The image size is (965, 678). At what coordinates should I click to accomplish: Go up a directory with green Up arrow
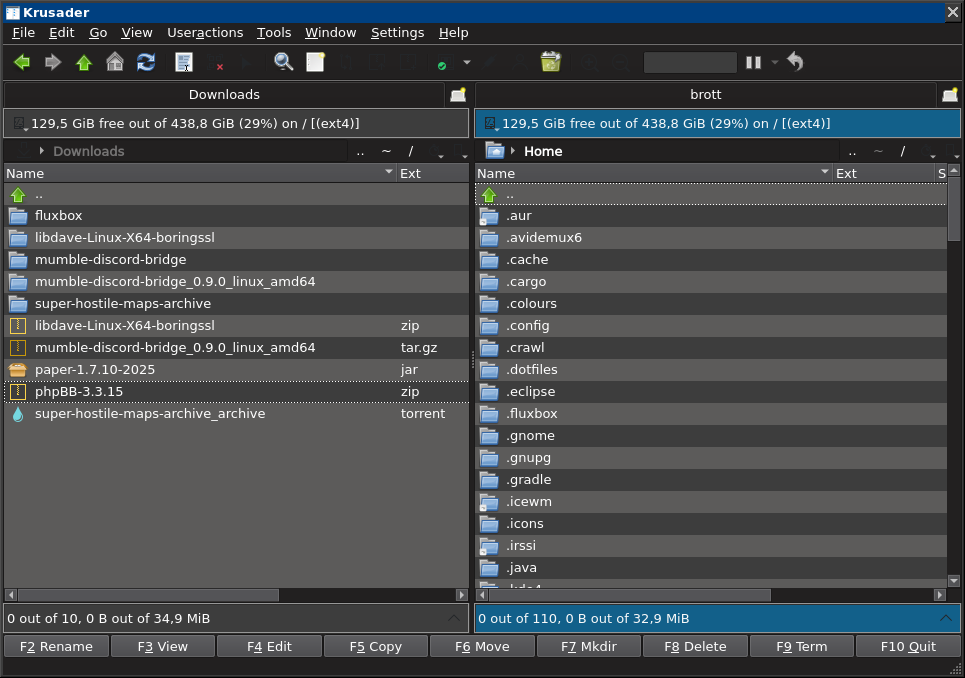pyautogui.click(x=84, y=62)
